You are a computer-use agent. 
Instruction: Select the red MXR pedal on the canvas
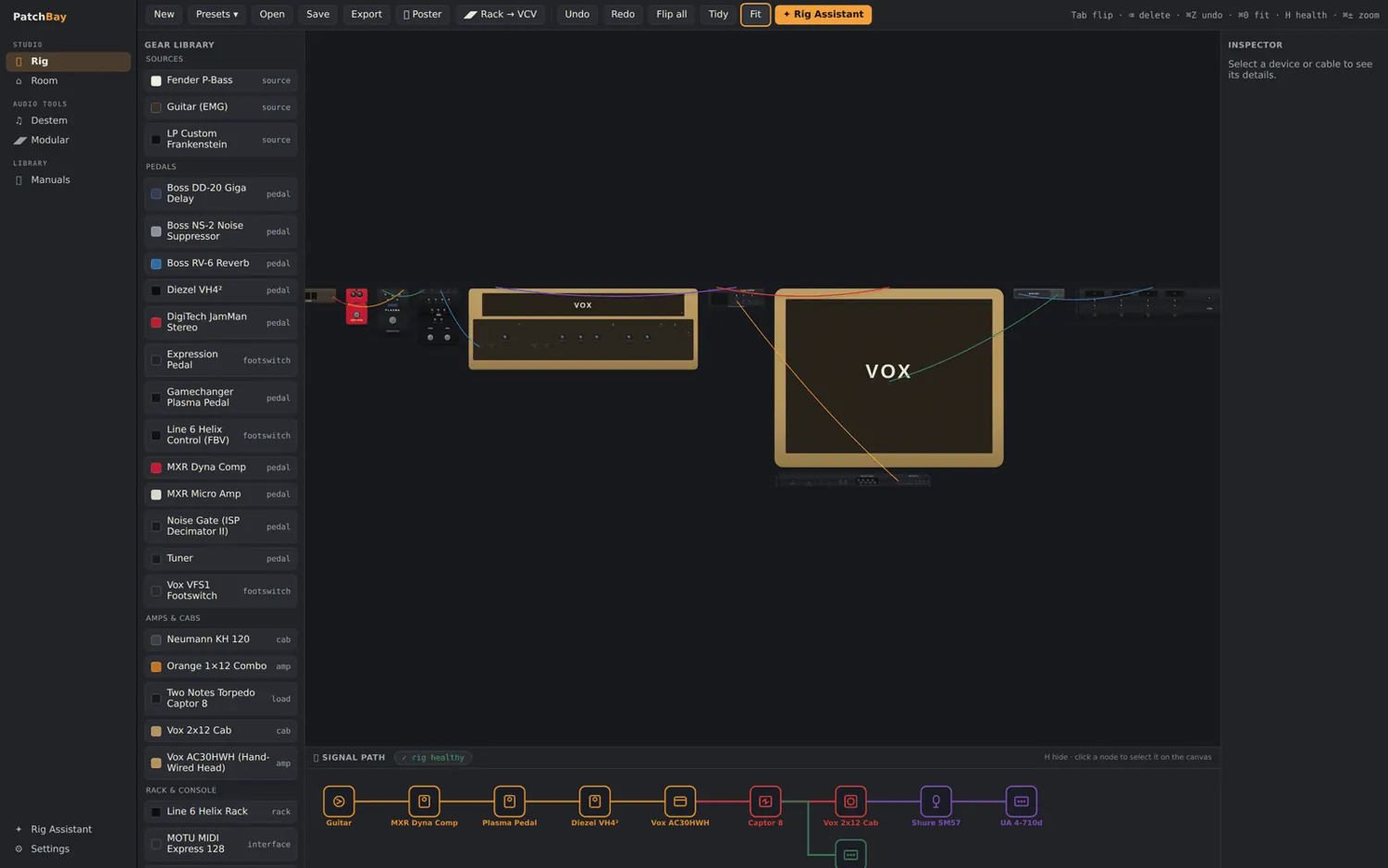coord(356,306)
